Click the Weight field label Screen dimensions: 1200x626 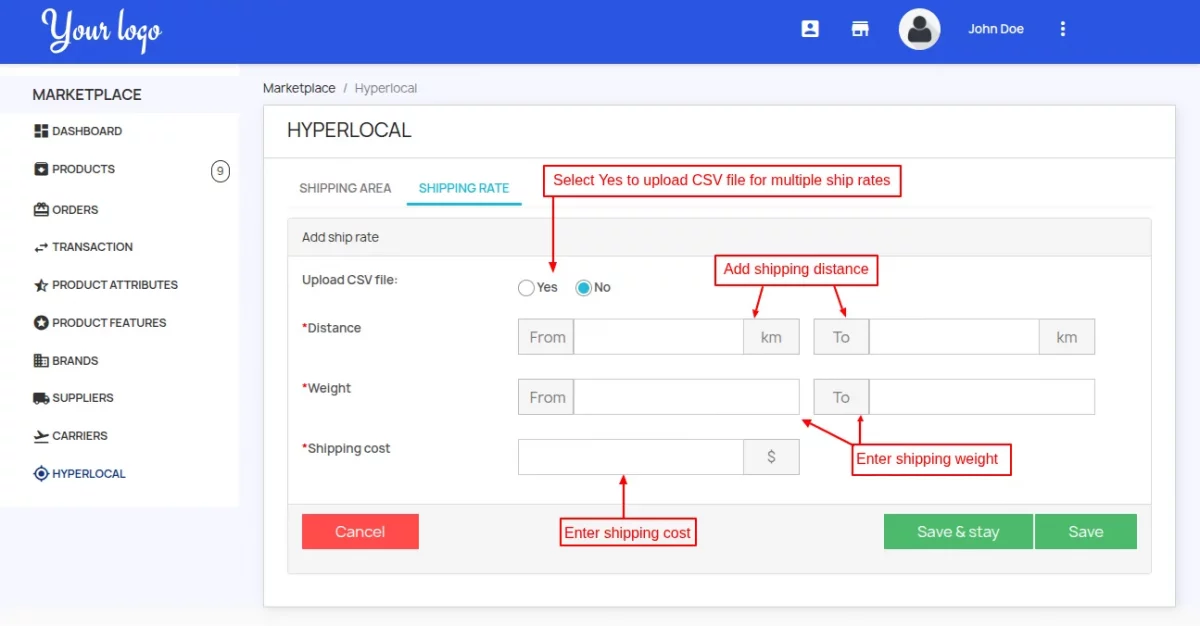[x=327, y=388]
